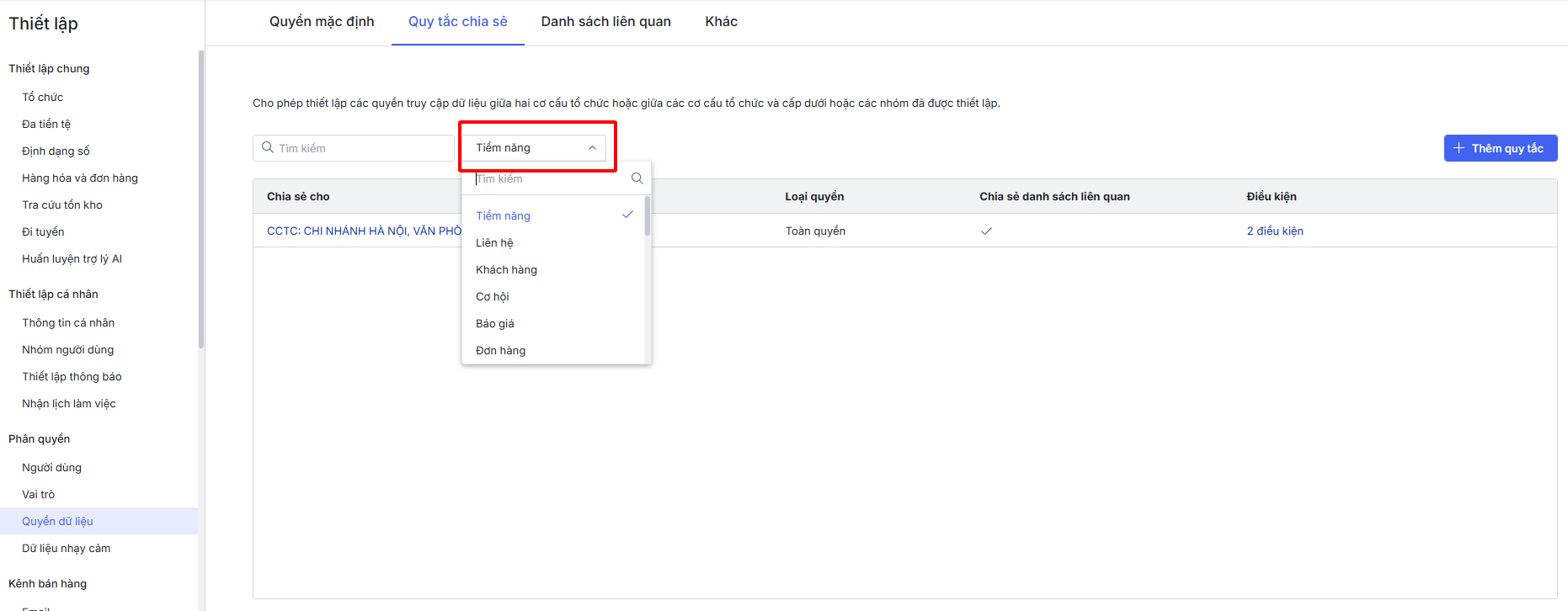Click the checkmark beside Tiềm năng option
This screenshot has height=611, width=1568.
coord(627,215)
